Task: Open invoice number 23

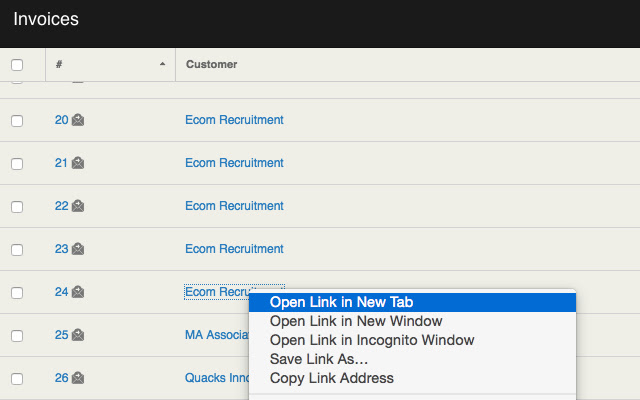Action: click(62, 249)
